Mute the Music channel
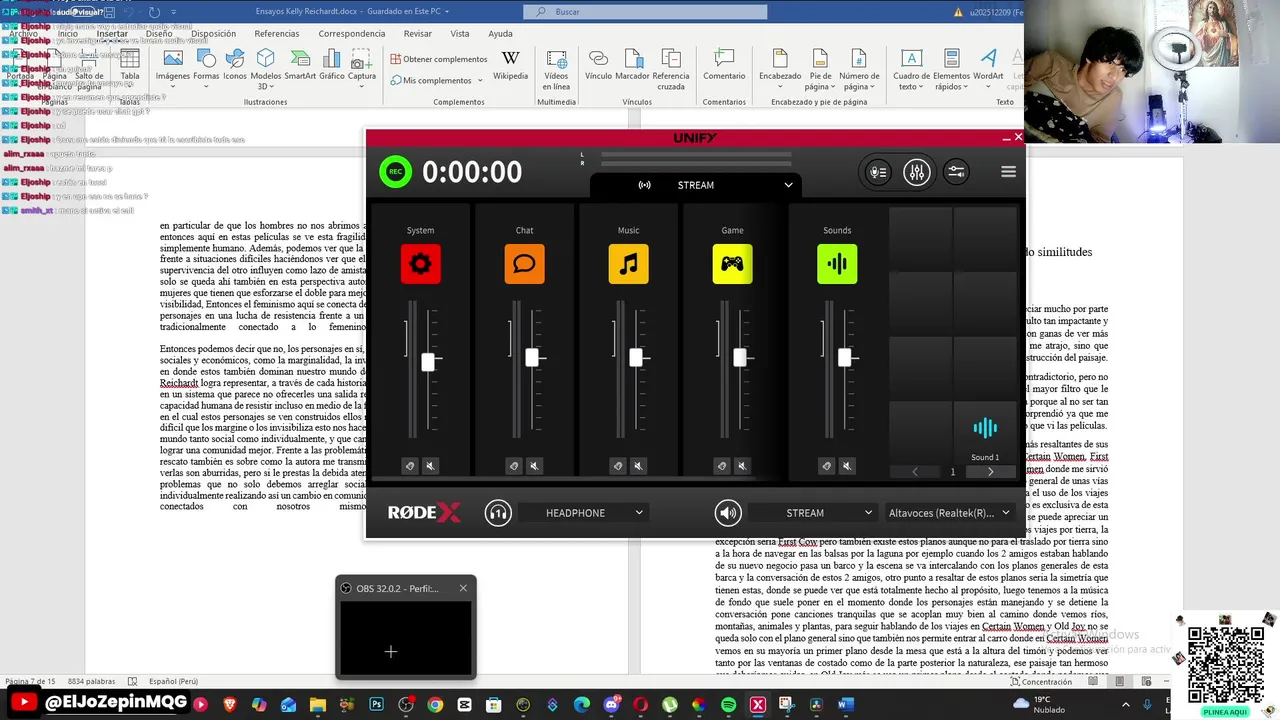 638,466
